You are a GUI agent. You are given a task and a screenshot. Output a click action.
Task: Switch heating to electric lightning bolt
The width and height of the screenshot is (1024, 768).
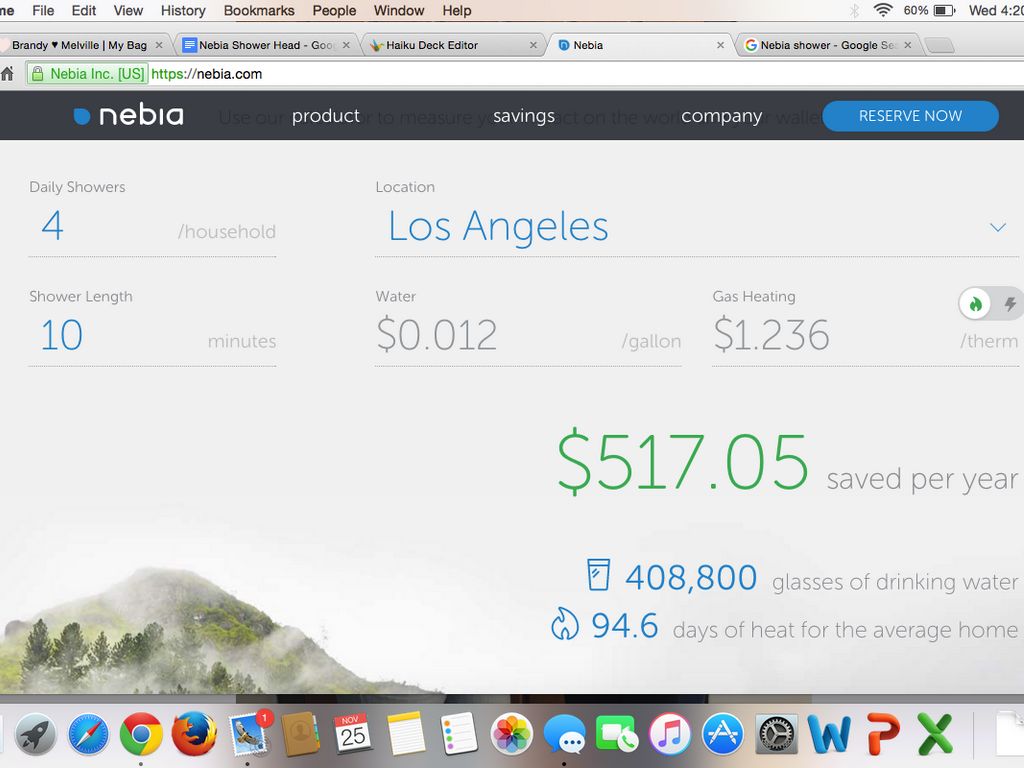[x=1009, y=304]
